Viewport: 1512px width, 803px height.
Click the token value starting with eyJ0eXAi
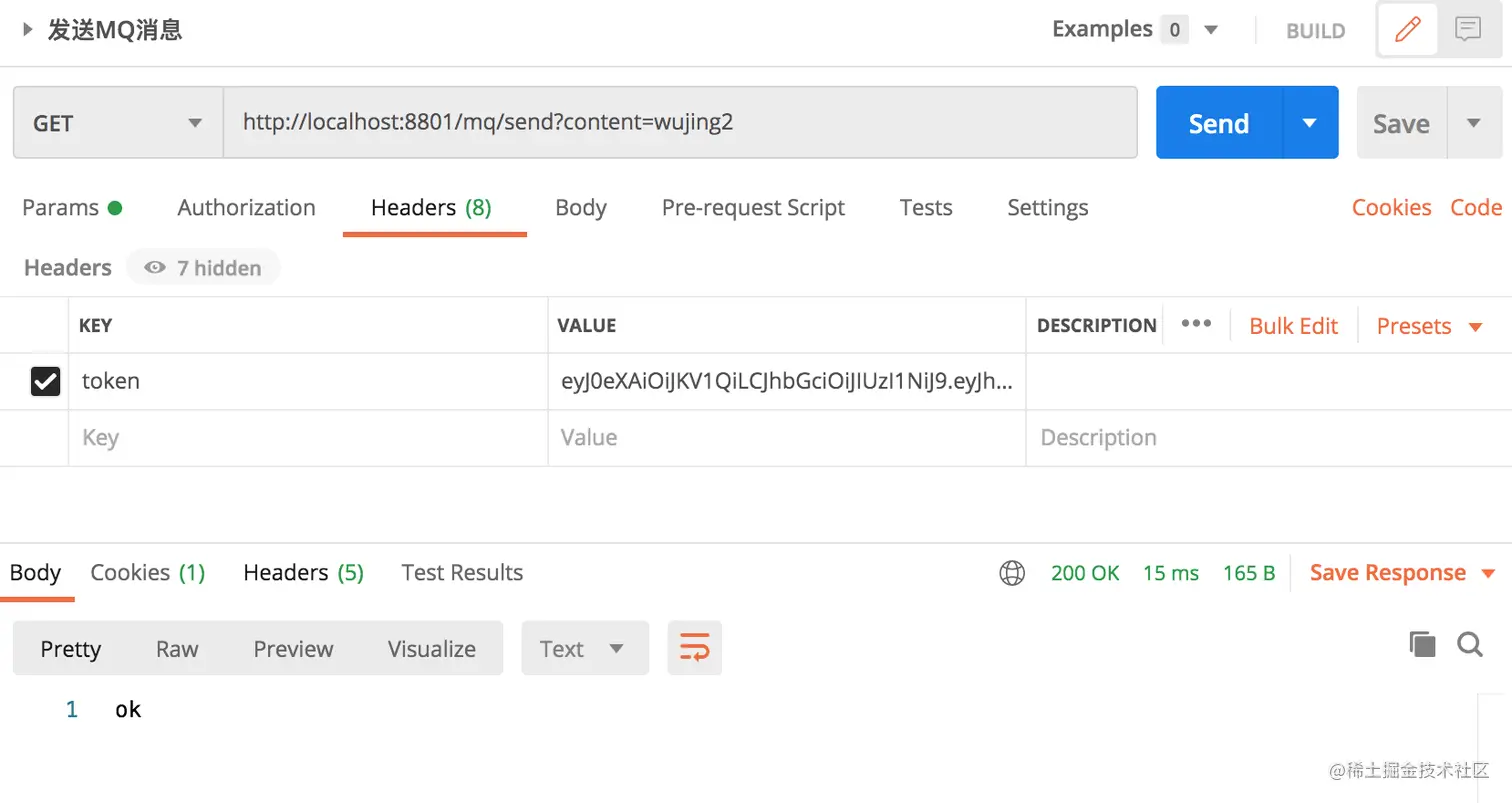pos(787,381)
